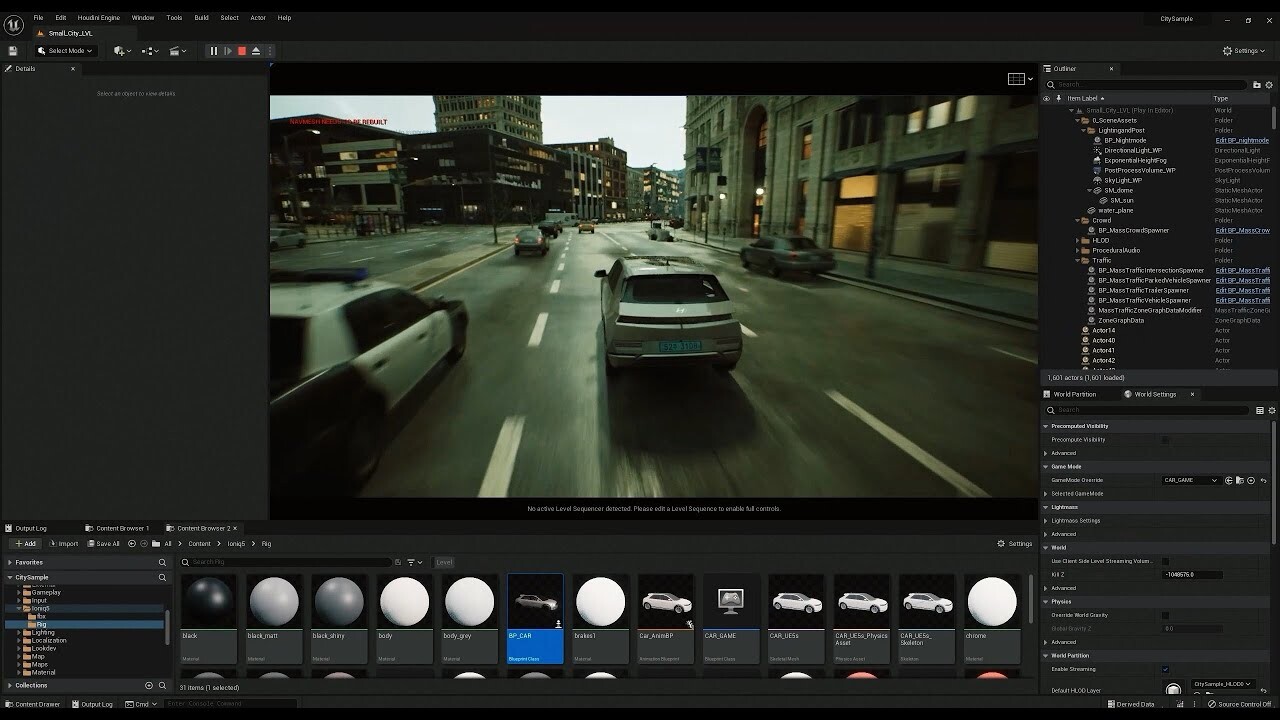Screen dimensions: 1280x720
Task: Open the cinematics clapperboard tool
Action: 176,50
